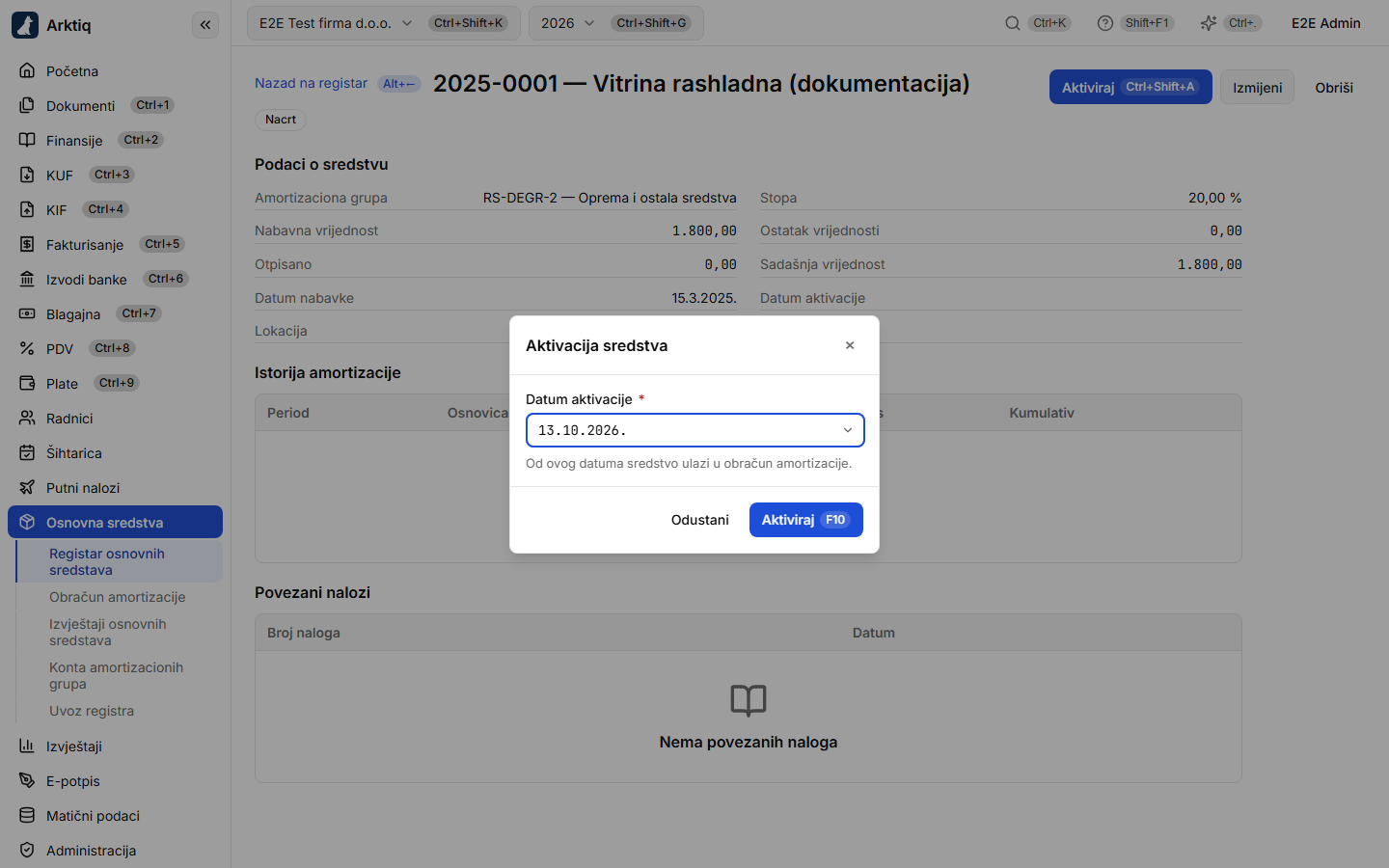Click the Izmijeni button
This screenshot has width=1389, height=868.
(1257, 87)
